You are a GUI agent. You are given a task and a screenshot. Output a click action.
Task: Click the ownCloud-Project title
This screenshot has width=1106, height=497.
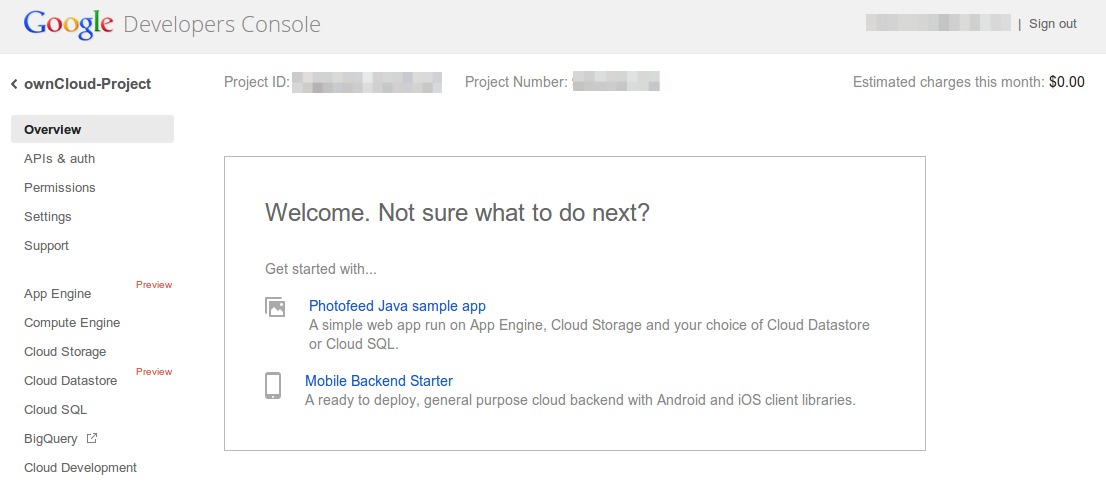pyautogui.click(x=87, y=84)
